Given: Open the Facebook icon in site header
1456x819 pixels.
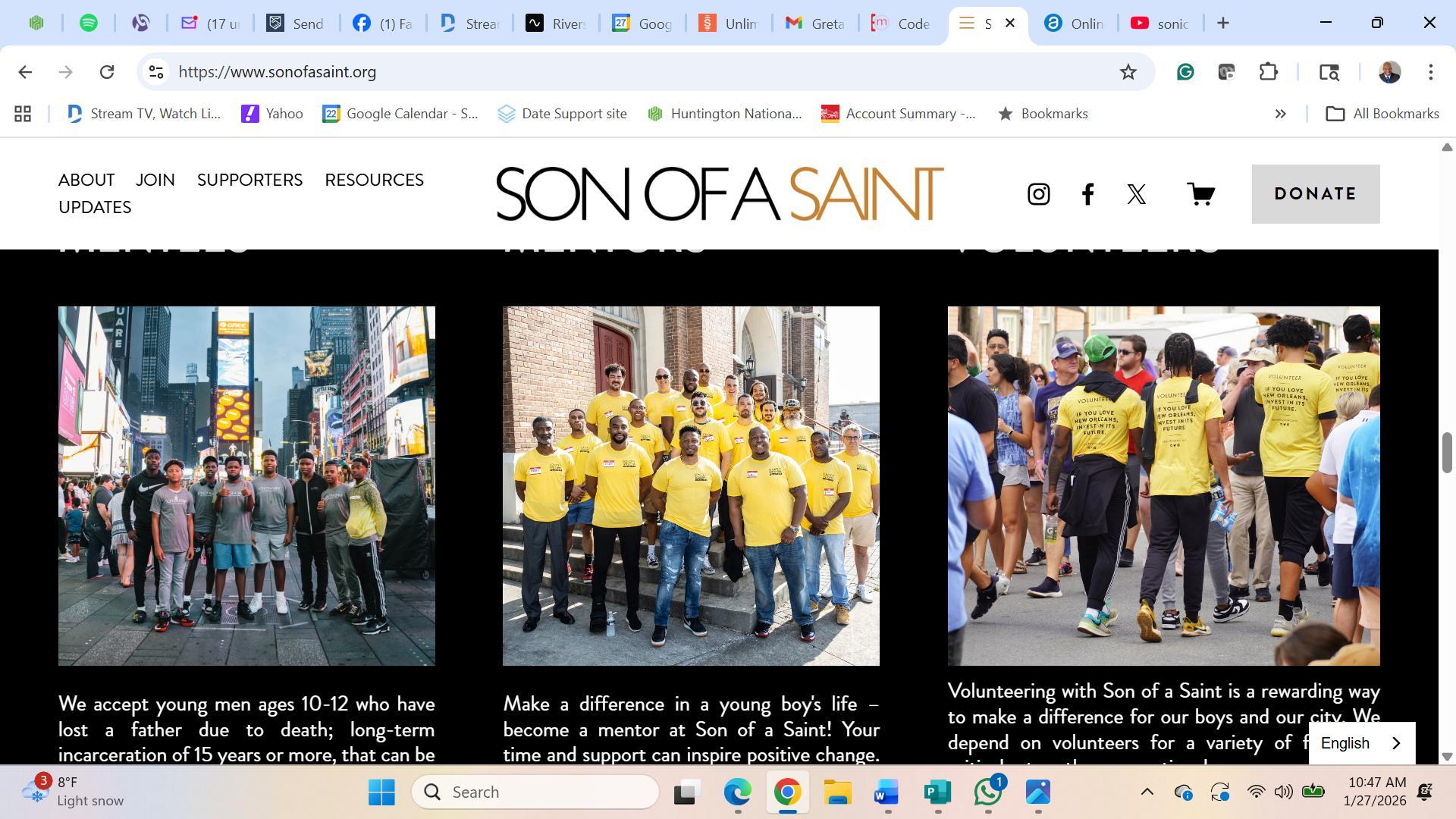Looking at the screenshot, I should (x=1087, y=194).
